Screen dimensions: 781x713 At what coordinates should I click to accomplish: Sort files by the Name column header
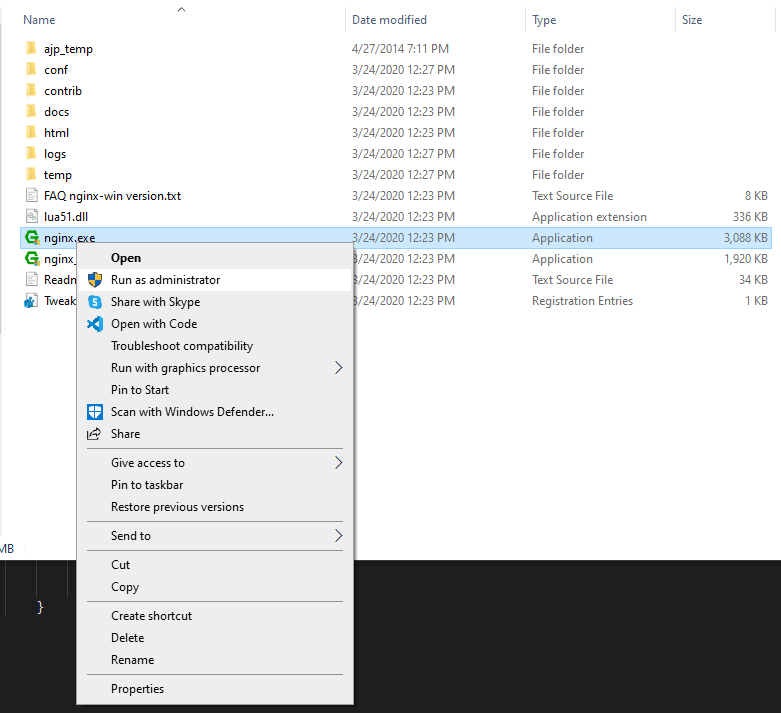(x=39, y=20)
